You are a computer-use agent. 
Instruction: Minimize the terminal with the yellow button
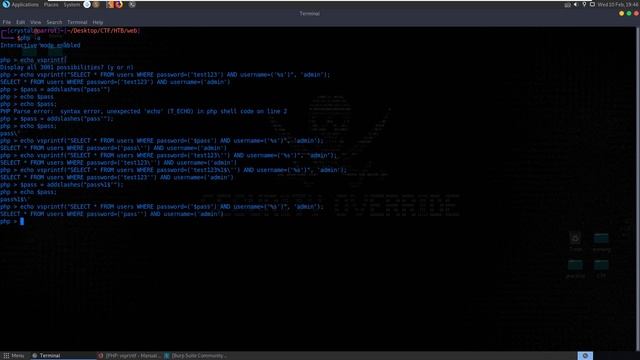[621, 13]
